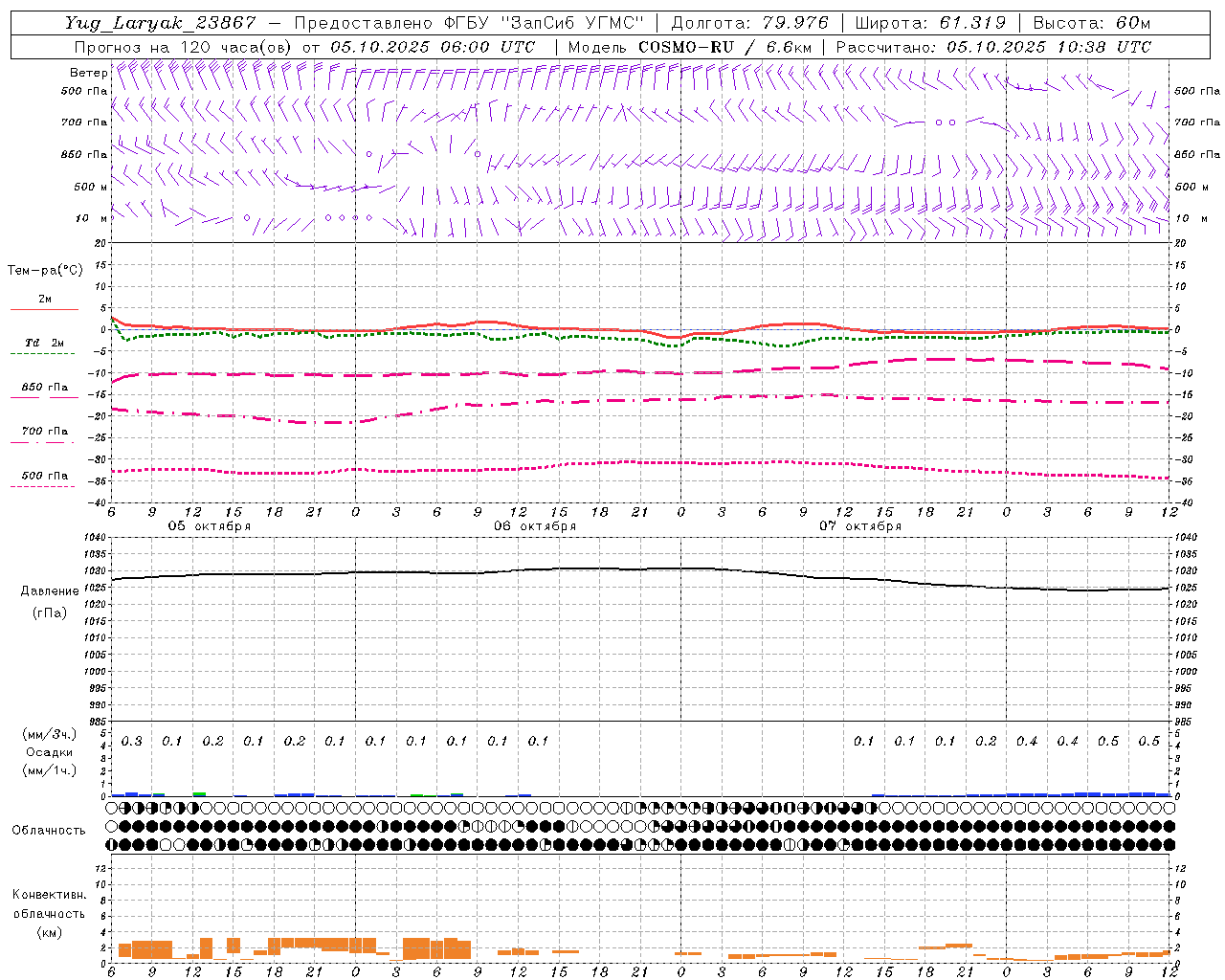Click the Широта: 61.319 value
Screen dimensions: 1225x980
point(930,23)
